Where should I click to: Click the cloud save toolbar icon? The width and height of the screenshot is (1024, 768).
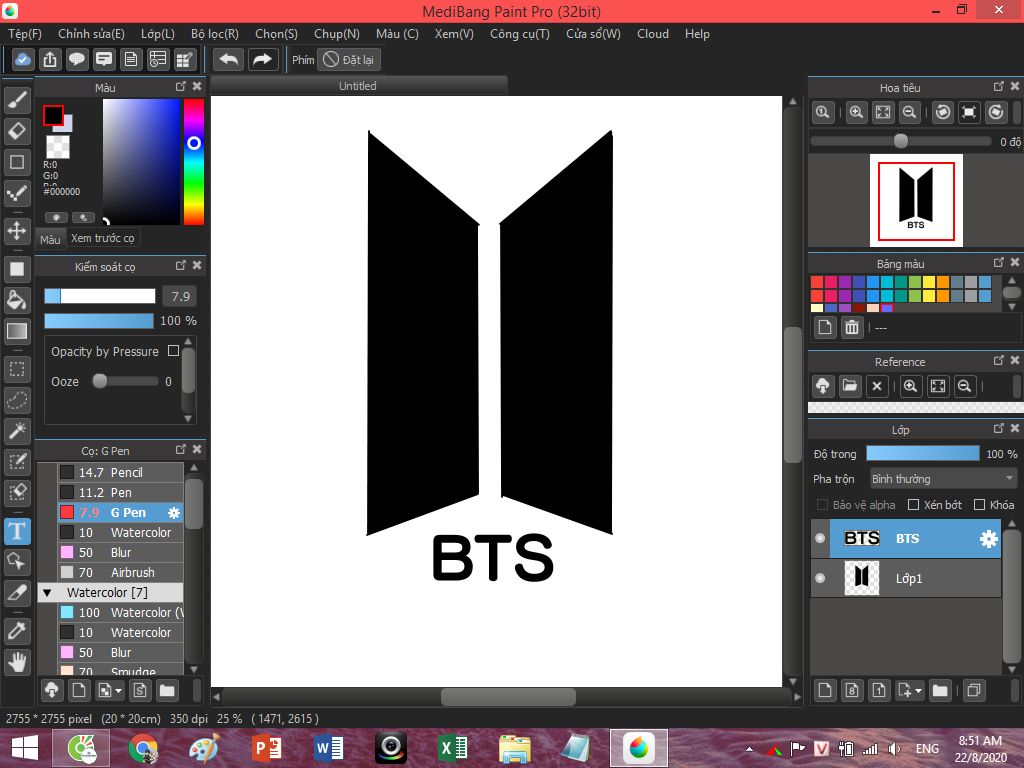(22, 59)
